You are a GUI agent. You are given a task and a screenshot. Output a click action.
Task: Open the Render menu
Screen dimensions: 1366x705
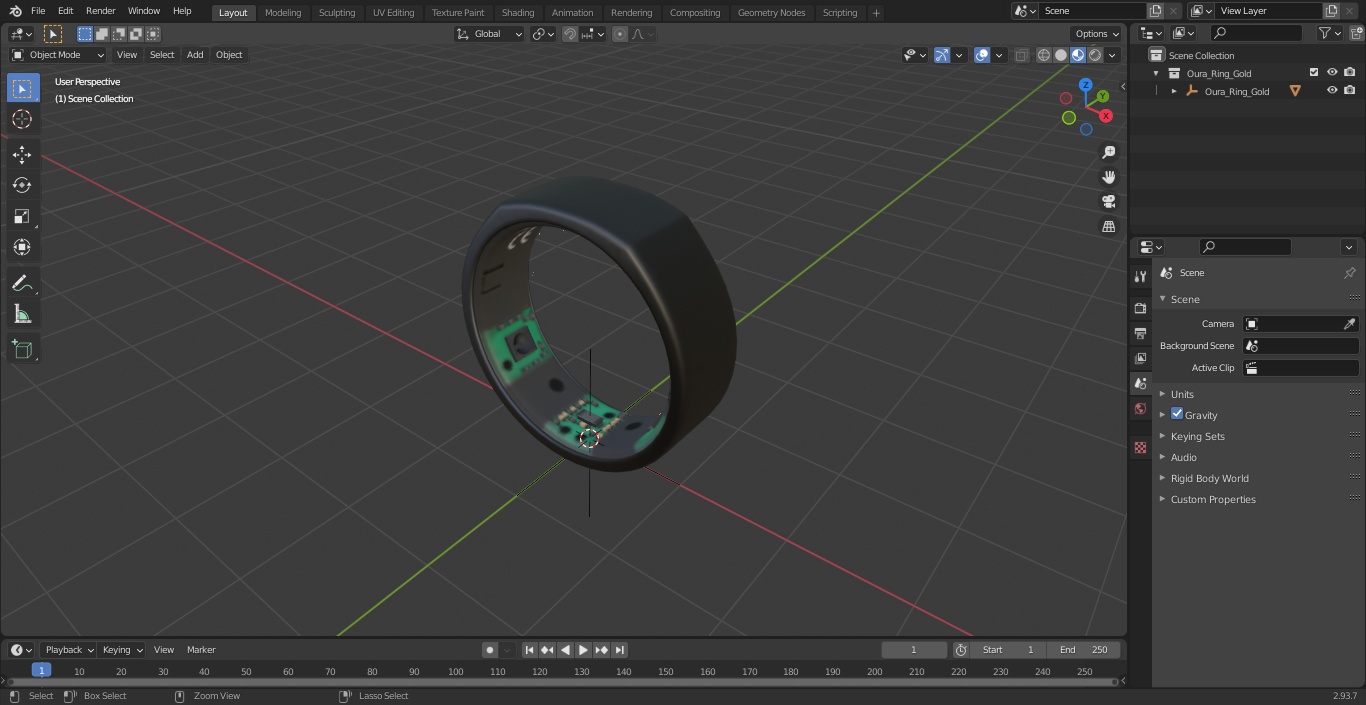click(x=100, y=11)
